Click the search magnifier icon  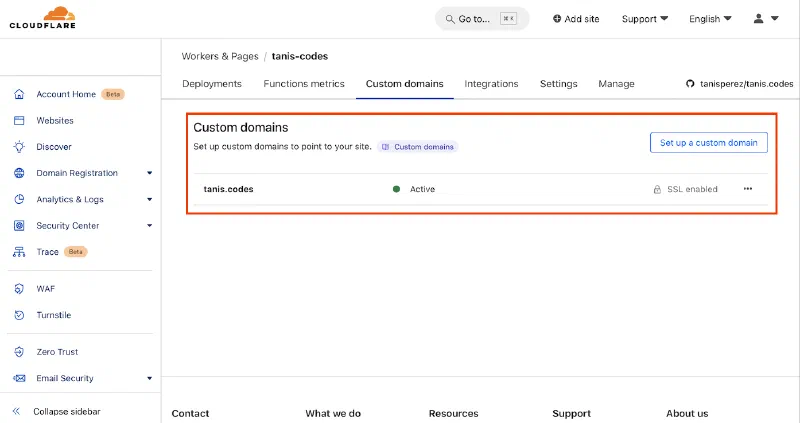pos(449,19)
